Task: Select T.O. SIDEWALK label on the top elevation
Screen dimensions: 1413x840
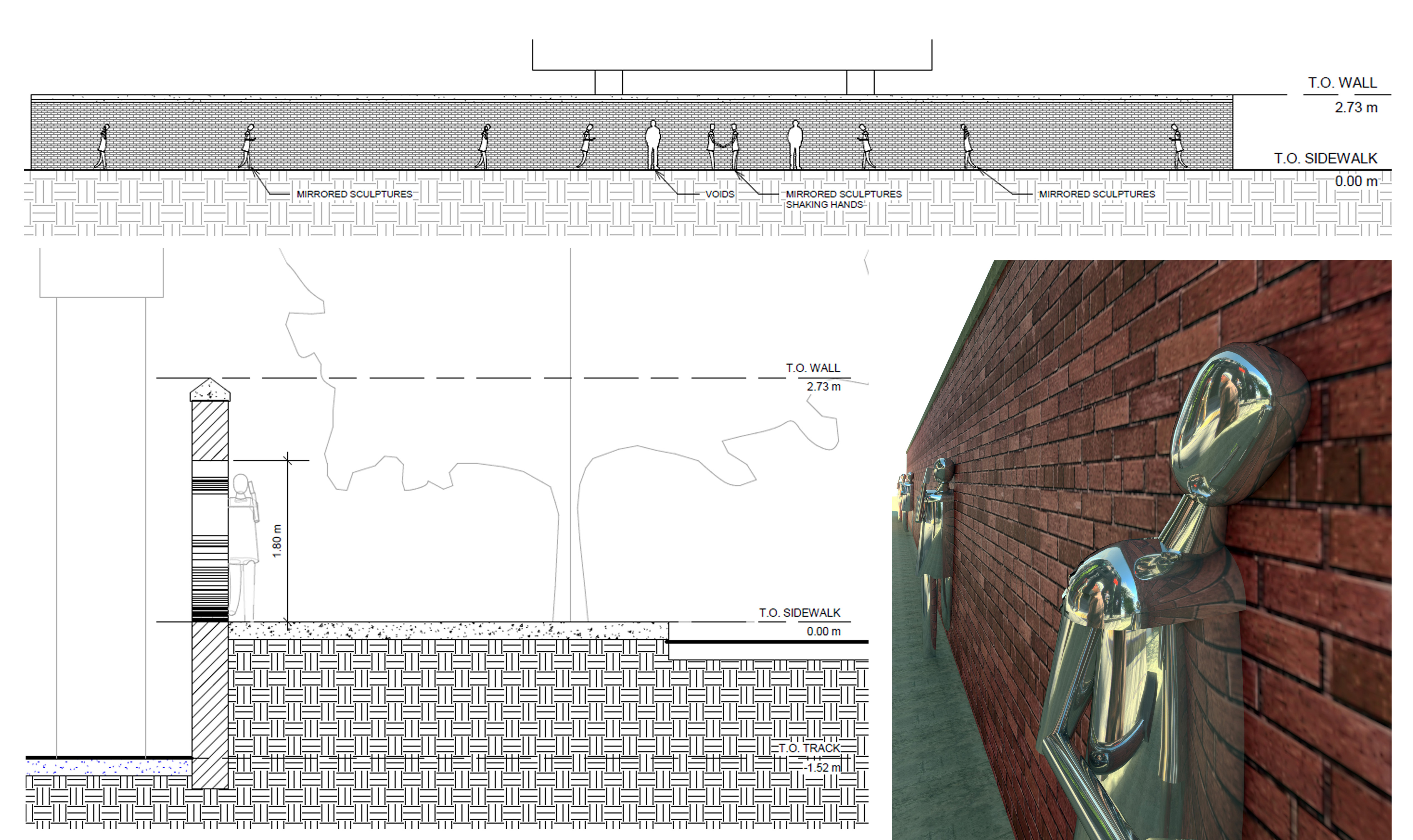Action: click(x=1325, y=158)
